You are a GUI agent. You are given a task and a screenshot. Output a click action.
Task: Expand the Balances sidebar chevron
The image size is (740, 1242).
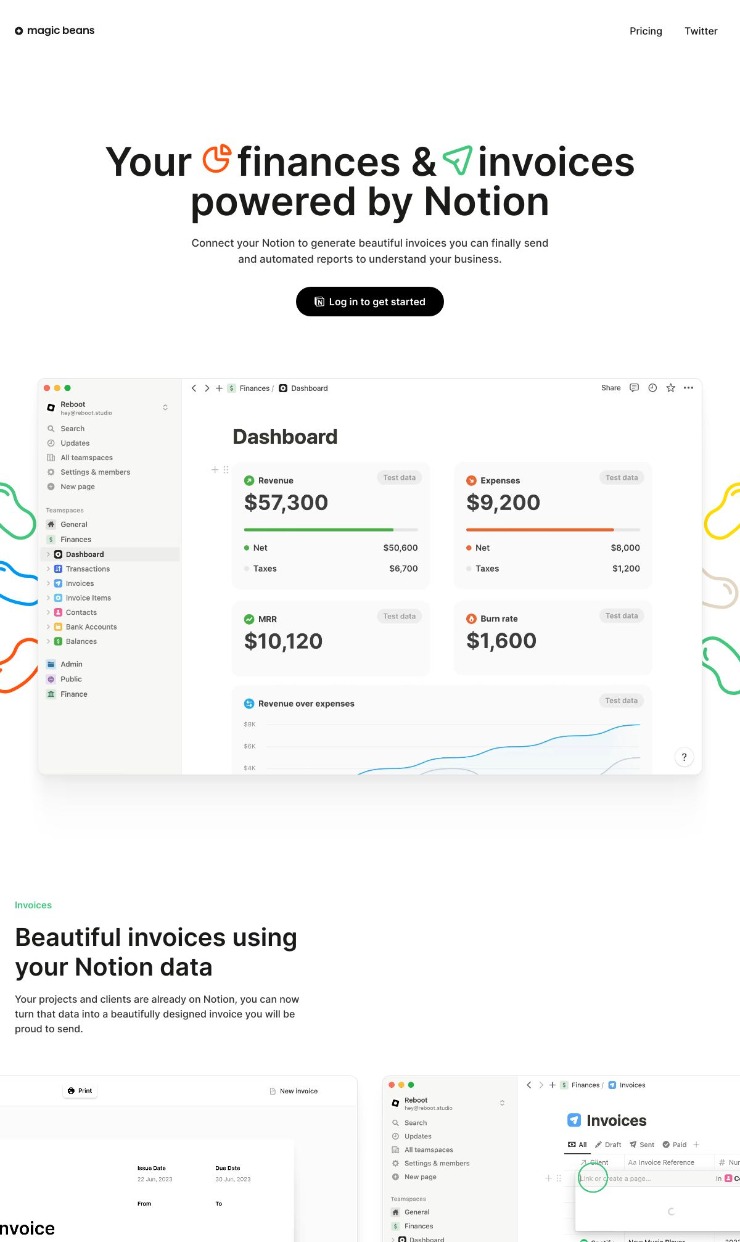pos(48,641)
